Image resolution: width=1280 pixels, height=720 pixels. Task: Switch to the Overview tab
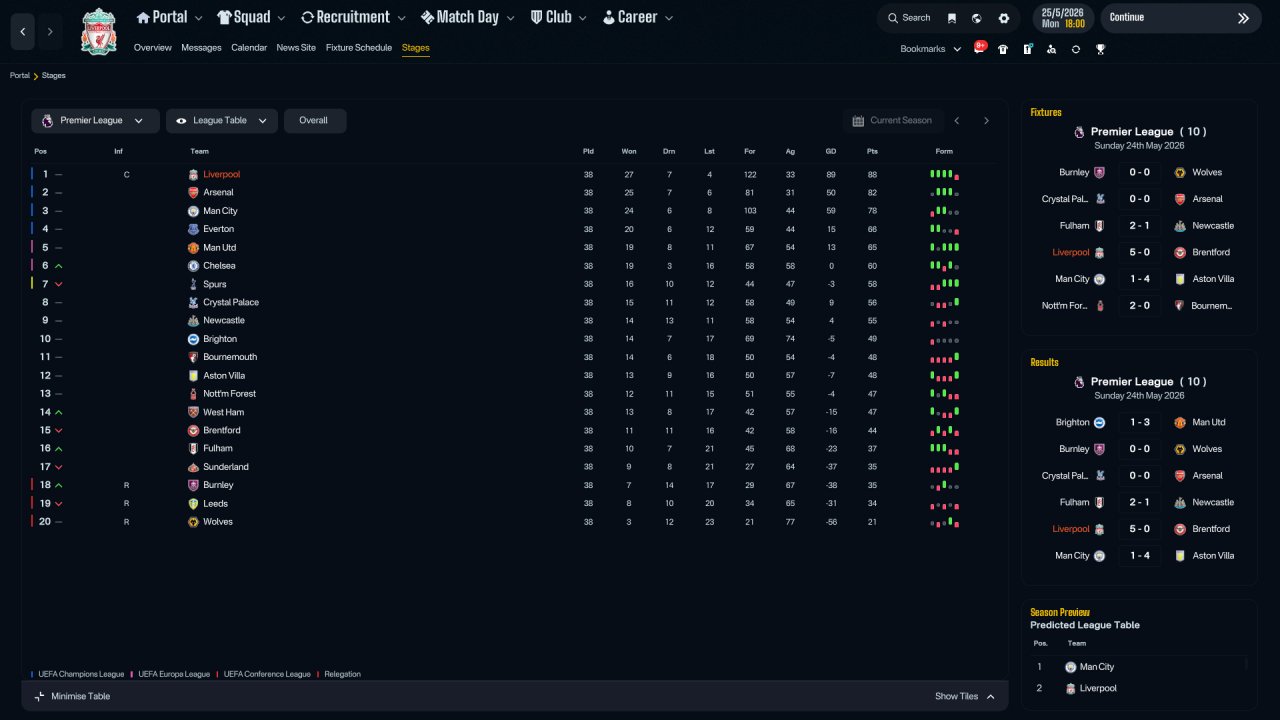(153, 48)
